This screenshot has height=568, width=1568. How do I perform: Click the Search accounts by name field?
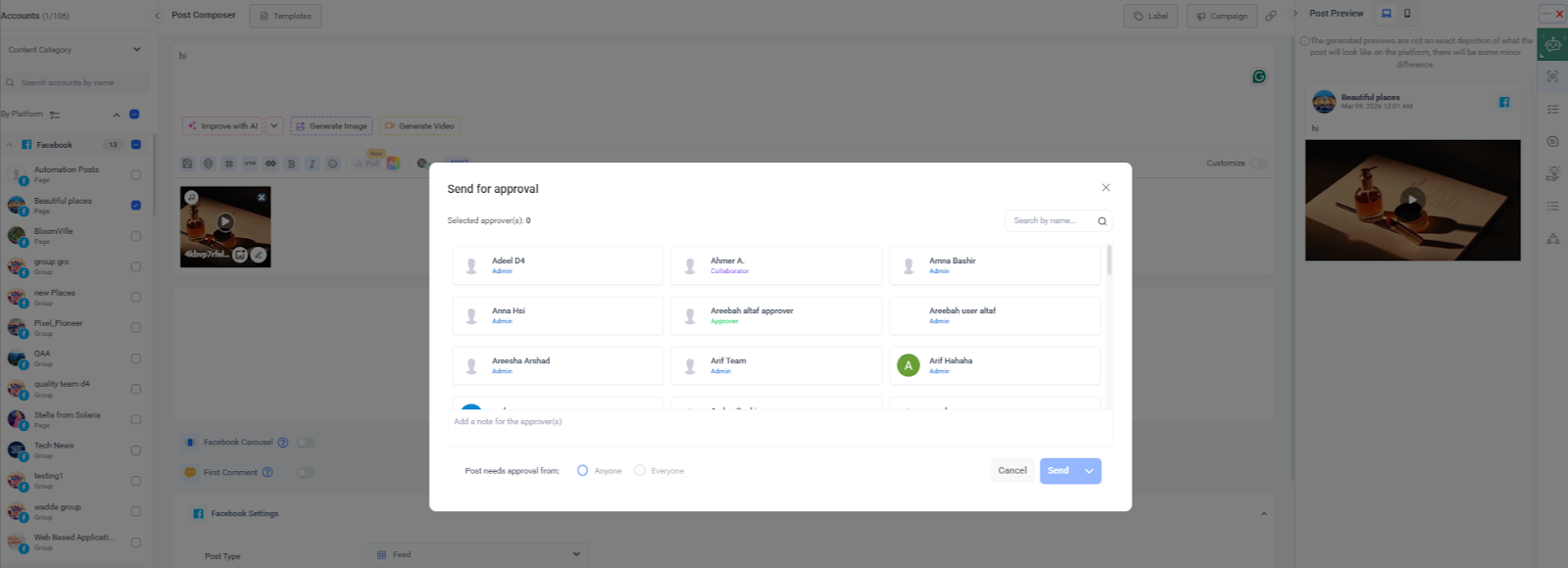tap(74, 83)
